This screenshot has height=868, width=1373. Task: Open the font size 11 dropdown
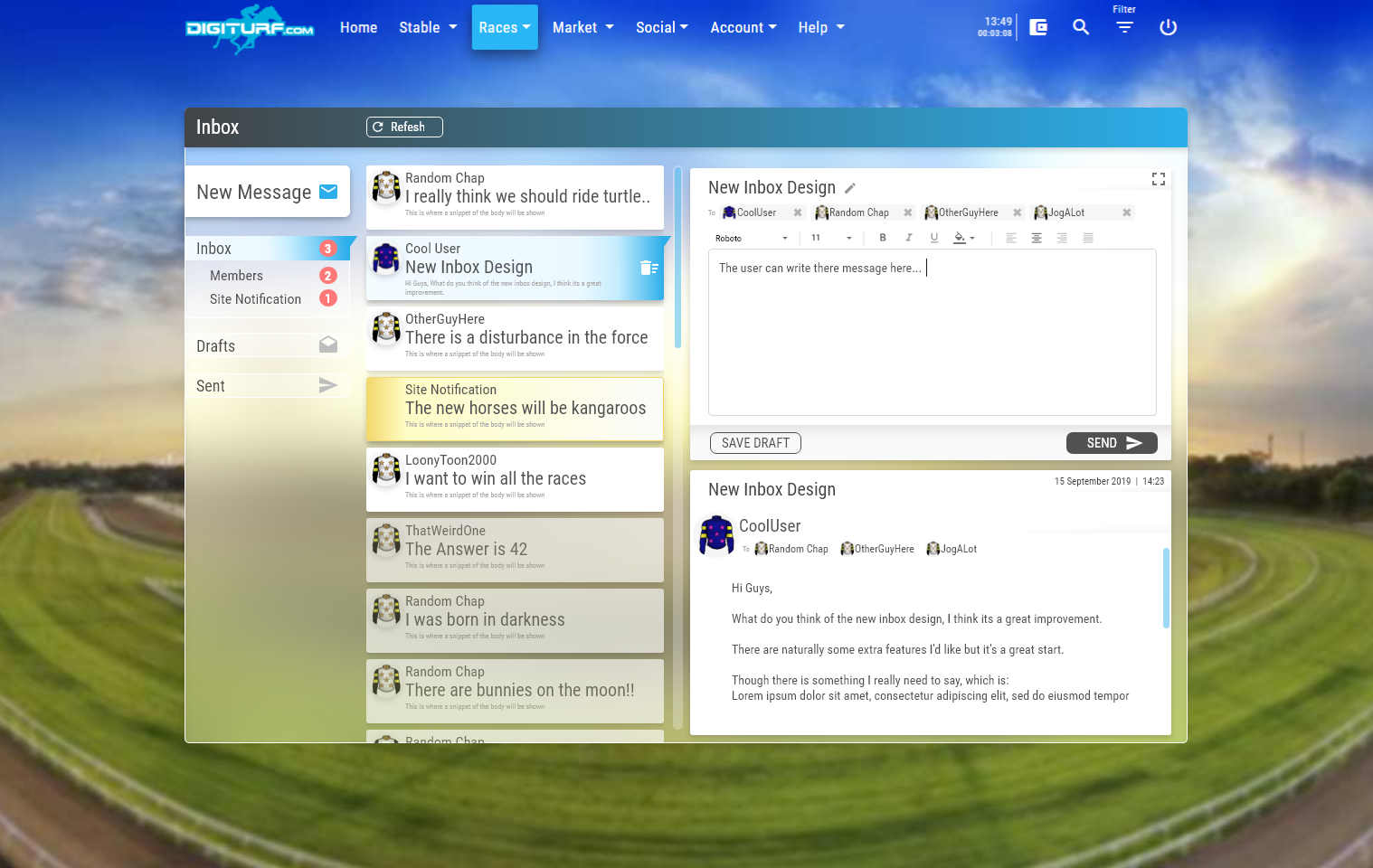pyautogui.click(x=831, y=238)
